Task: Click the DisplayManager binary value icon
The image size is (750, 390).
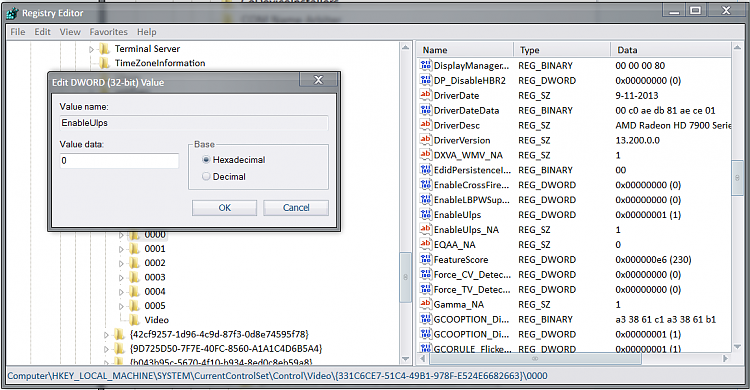Action: tap(425, 65)
